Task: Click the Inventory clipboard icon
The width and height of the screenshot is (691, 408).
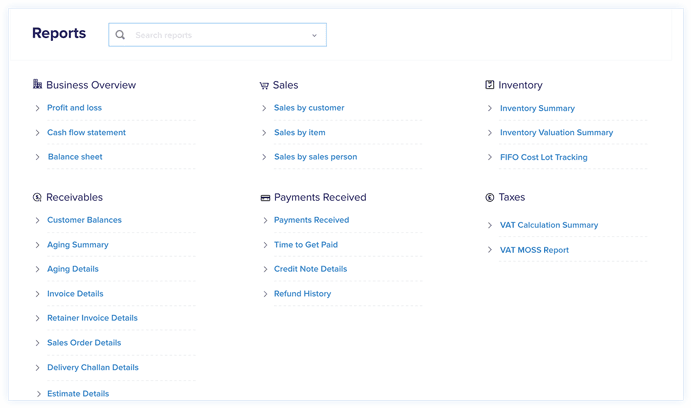Action: pyautogui.click(x=490, y=85)
